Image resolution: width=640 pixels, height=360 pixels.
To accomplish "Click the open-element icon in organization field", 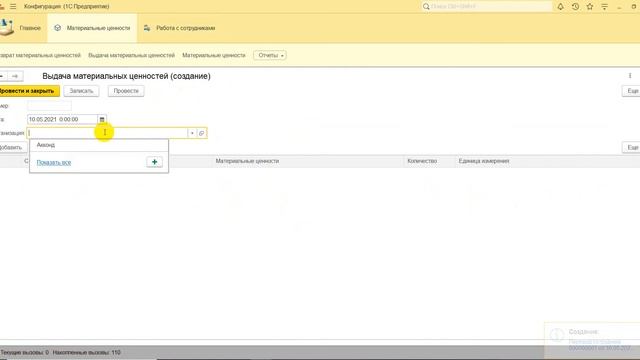I will coord(202,133).
